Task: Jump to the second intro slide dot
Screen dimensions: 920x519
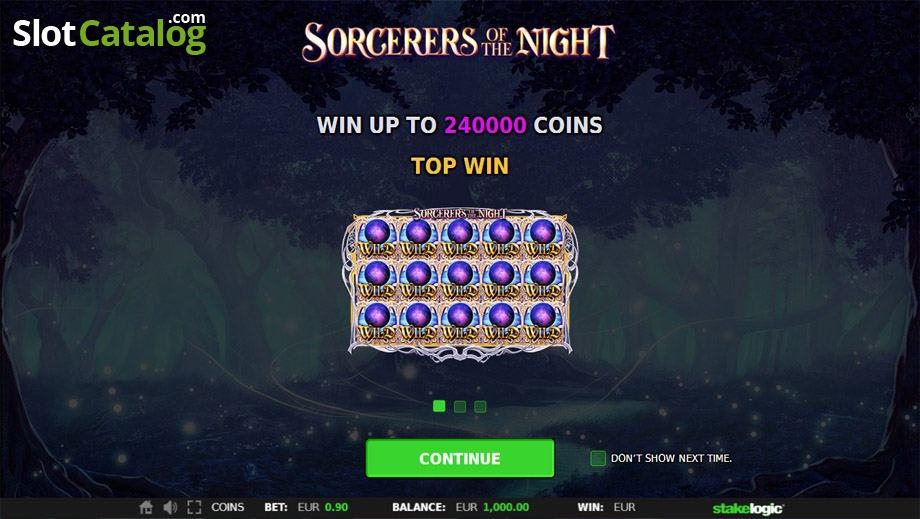Action: [x=460, y=406]
